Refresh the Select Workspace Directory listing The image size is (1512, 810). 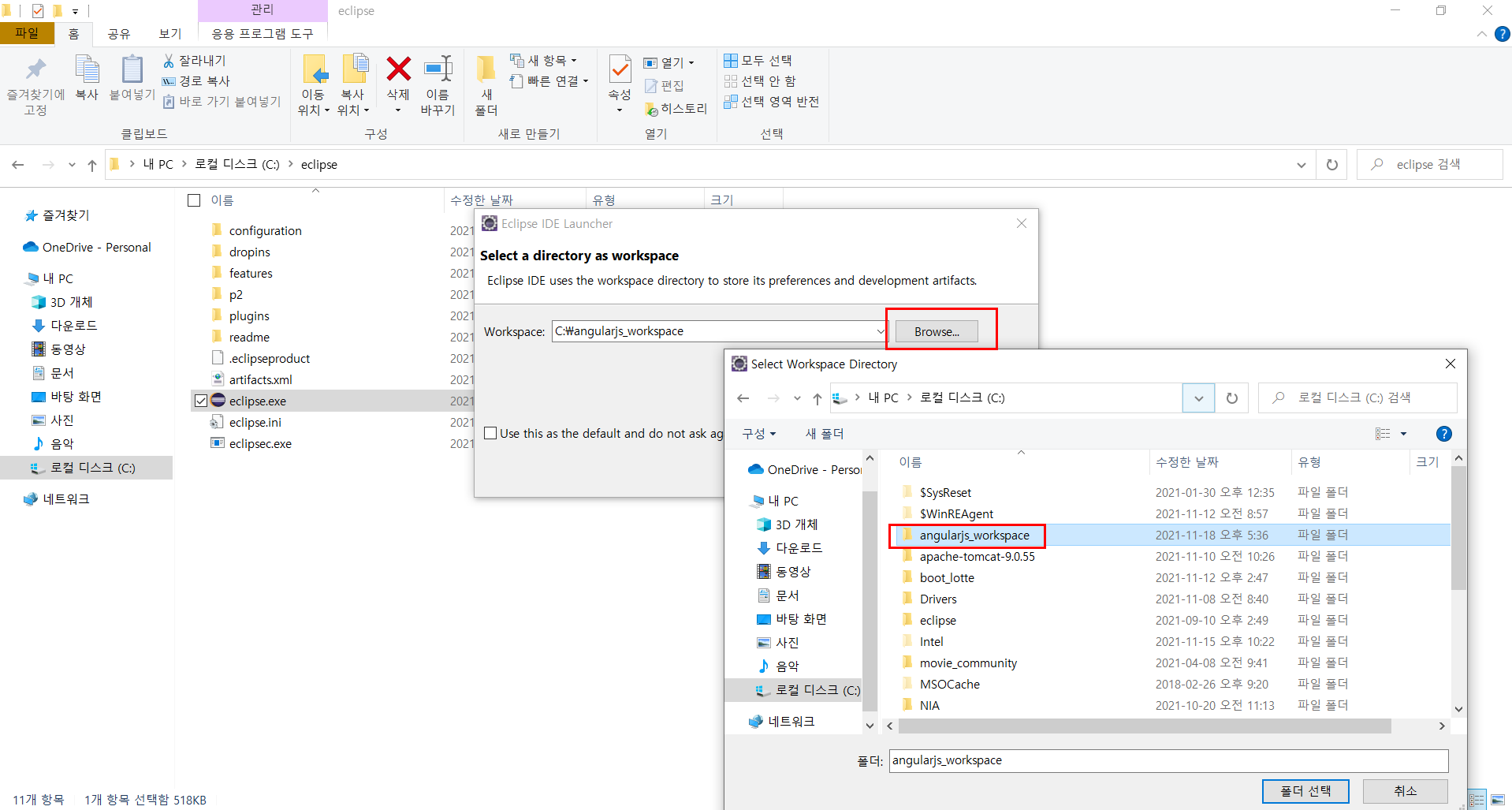1232,398
